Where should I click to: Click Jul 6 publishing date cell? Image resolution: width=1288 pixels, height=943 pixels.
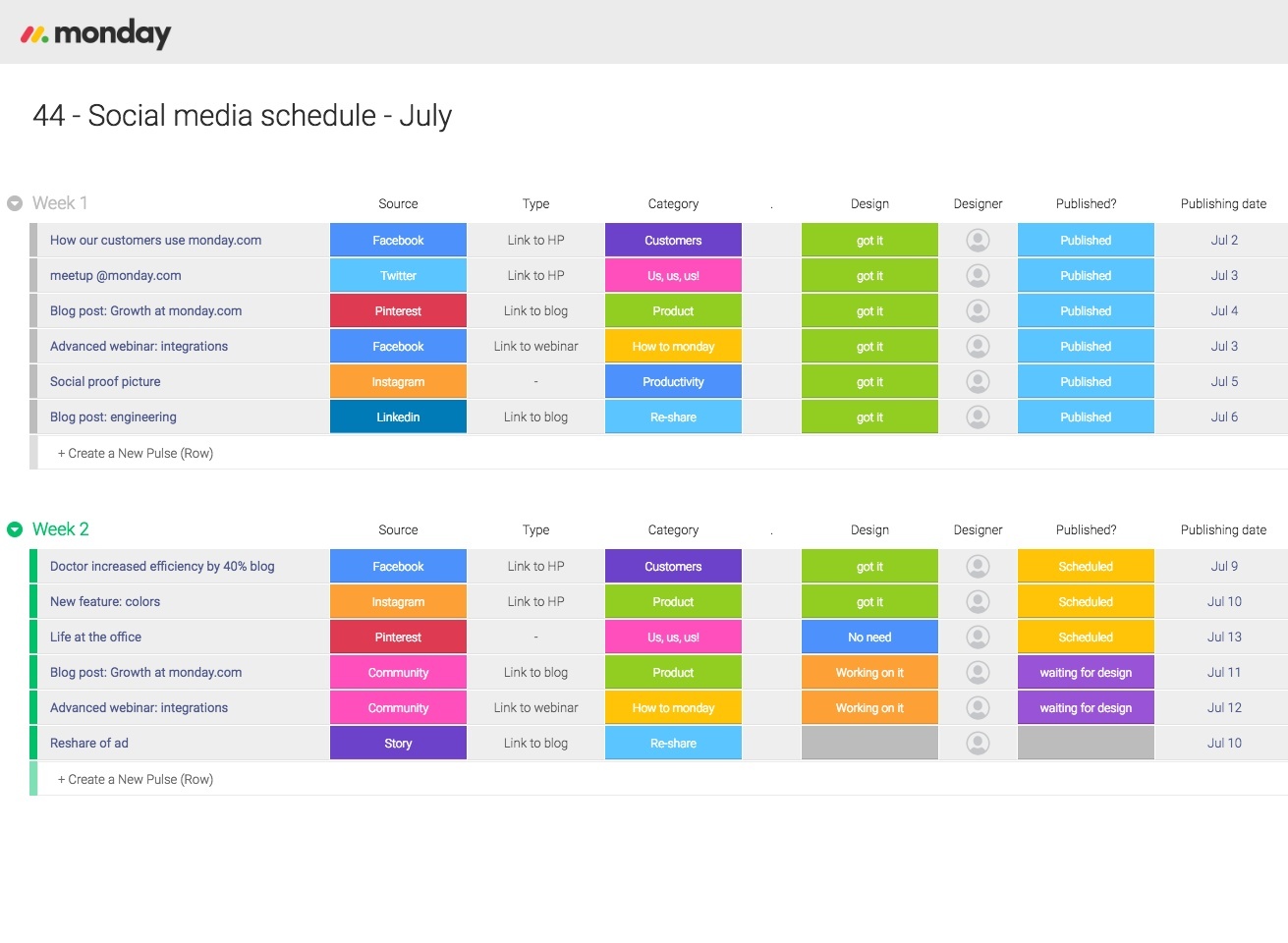[1223, 417]
